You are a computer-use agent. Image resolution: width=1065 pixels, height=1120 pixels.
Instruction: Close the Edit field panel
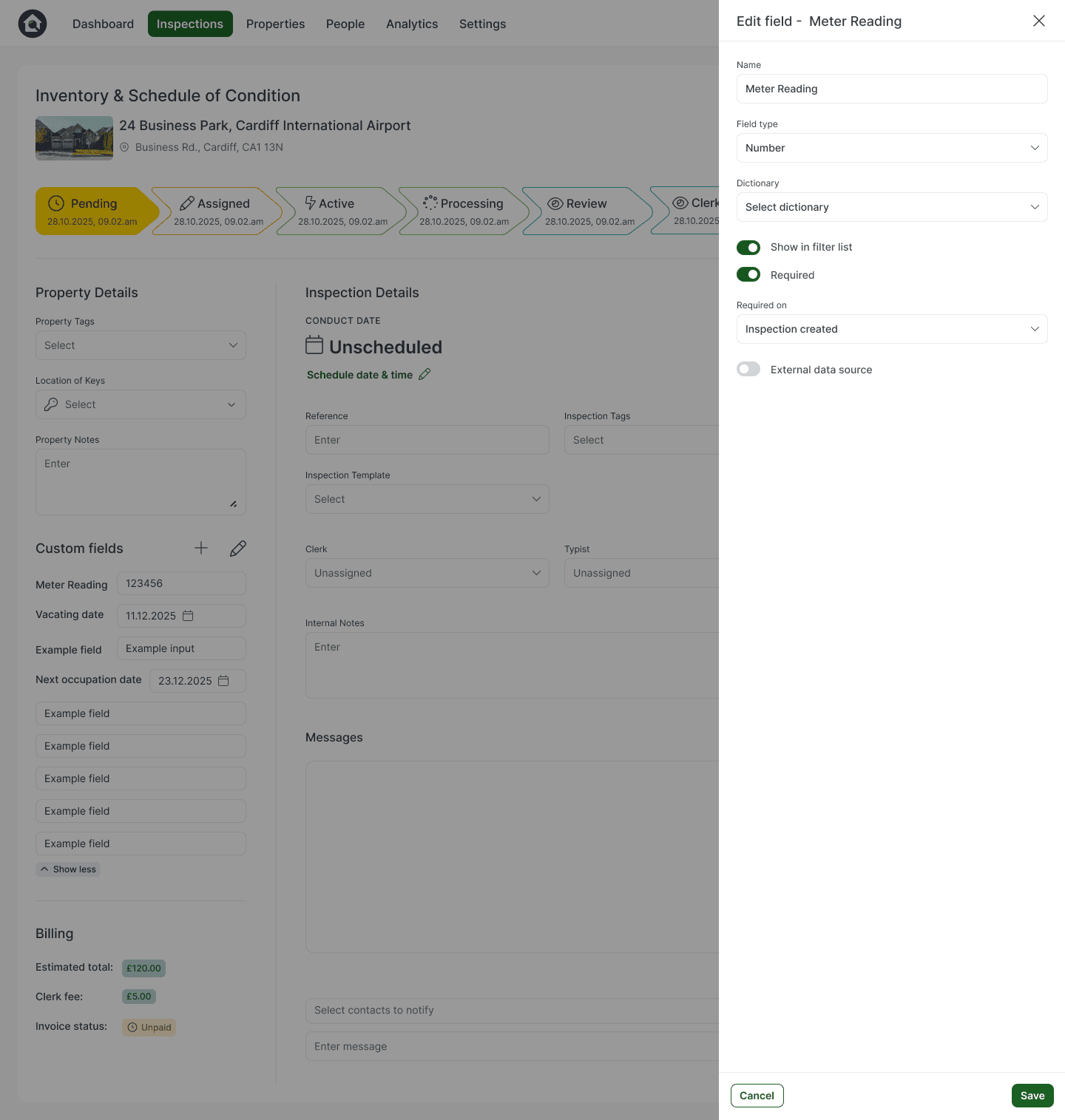(x=1039, y=21)
